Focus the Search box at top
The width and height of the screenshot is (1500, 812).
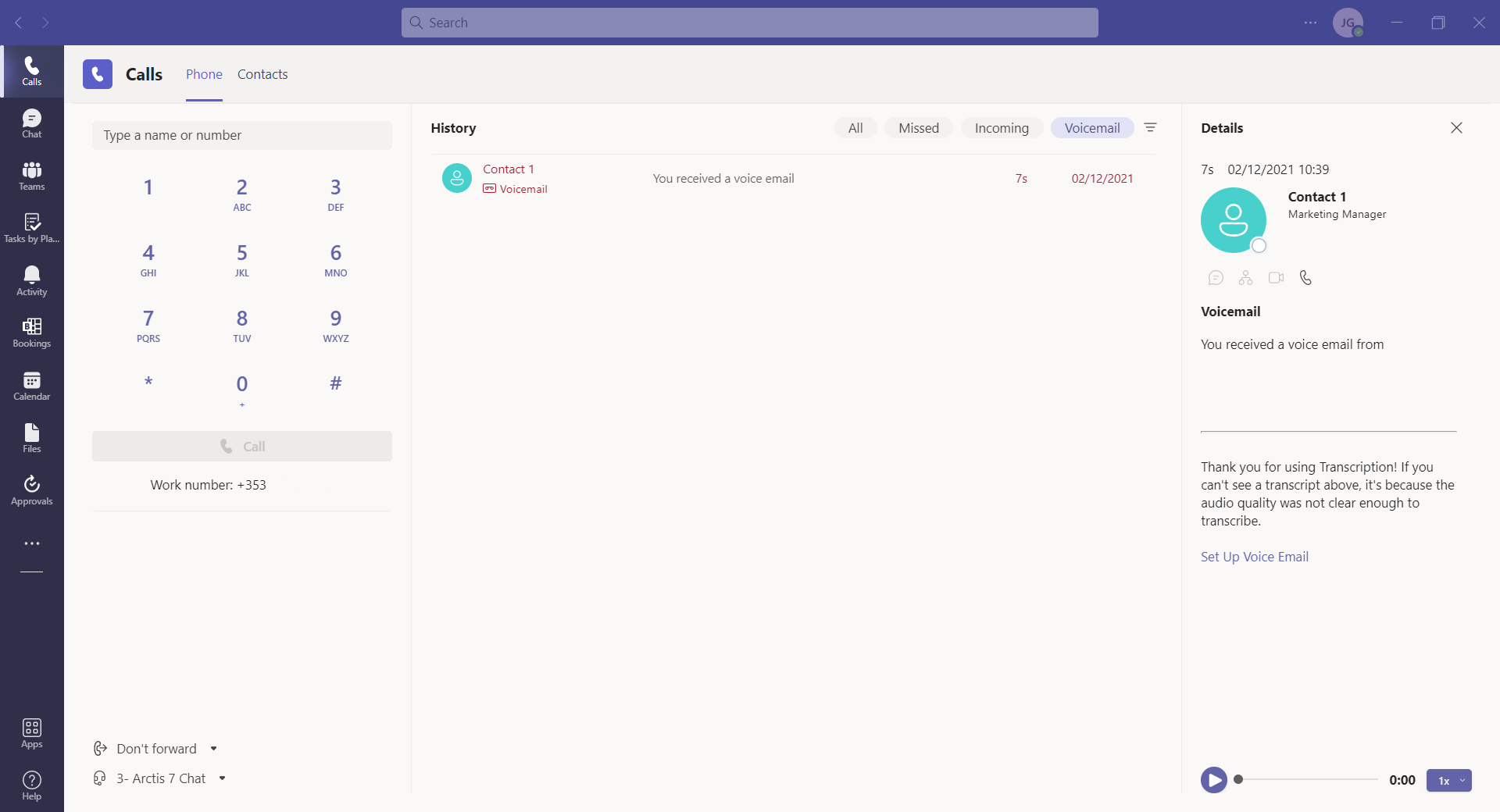[750, 23]
